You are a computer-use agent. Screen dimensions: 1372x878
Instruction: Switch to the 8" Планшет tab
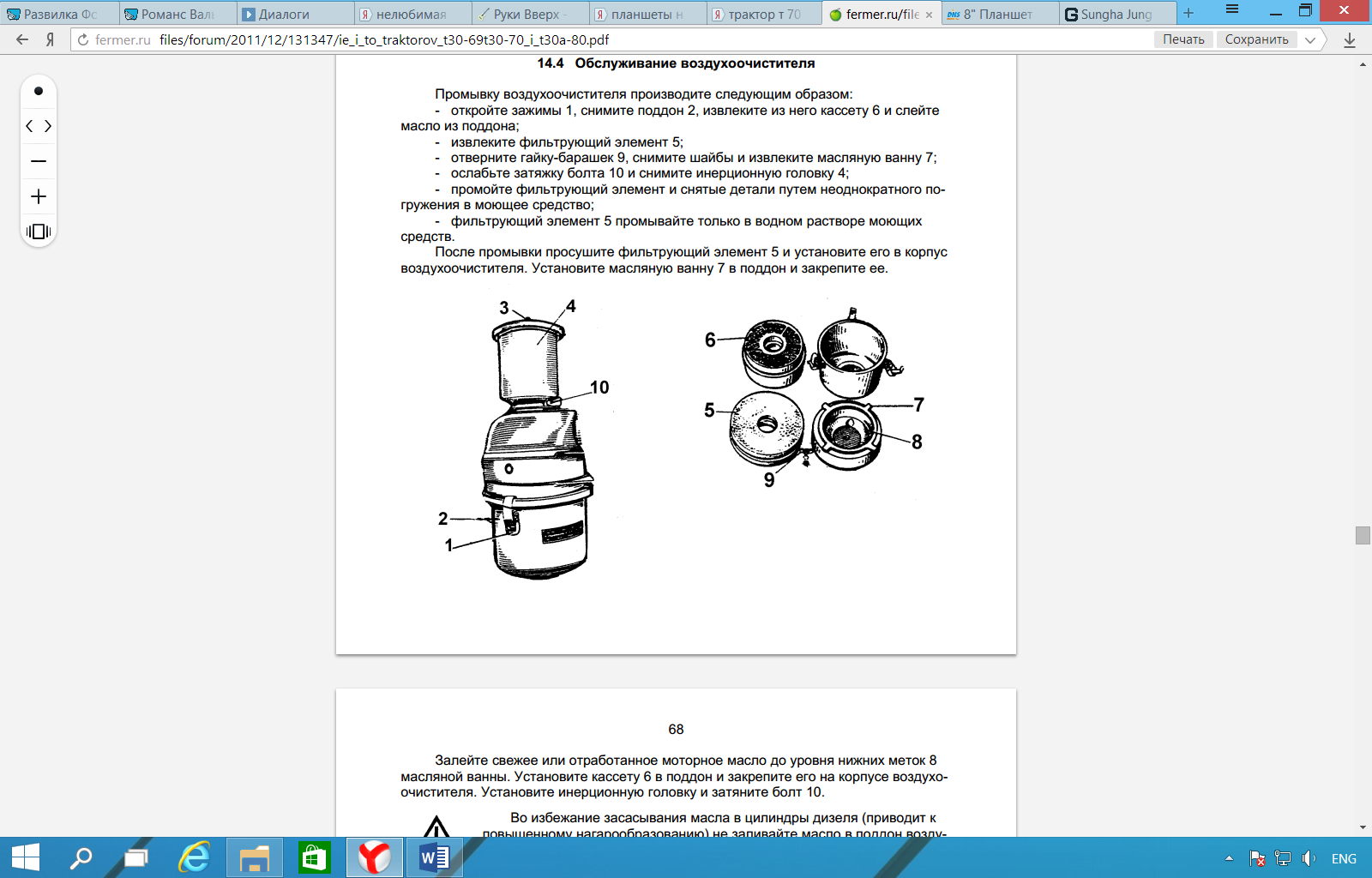click(1000, 14)
